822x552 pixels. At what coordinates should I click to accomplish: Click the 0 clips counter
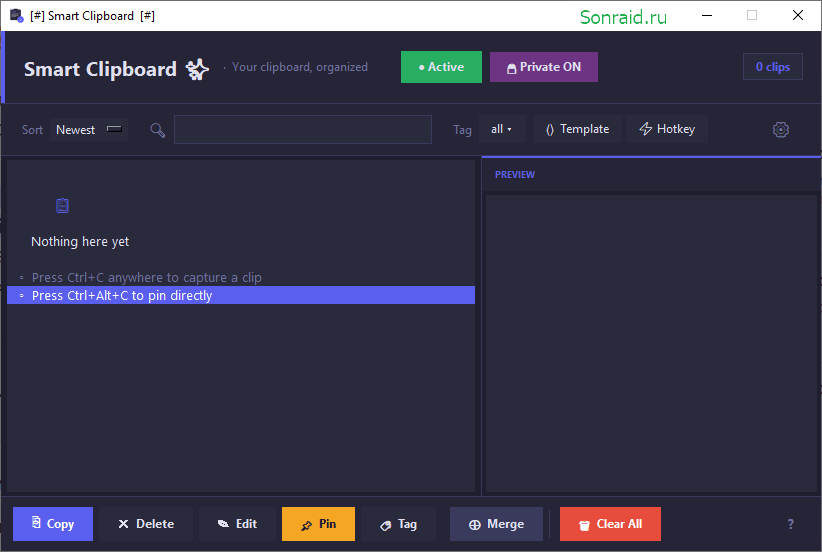[x=773, y=67]
